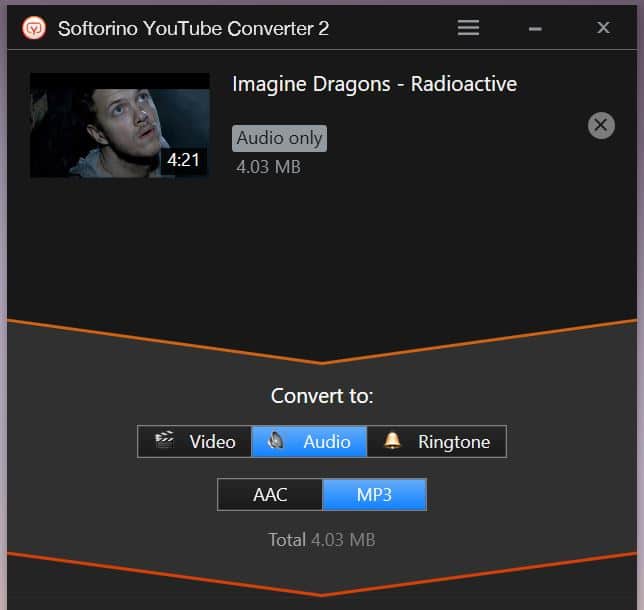644x610 pixels.
Task: Click the Imagine Dragons - Radioactive title
Action: pyautogui.click(x=375, y=84)
